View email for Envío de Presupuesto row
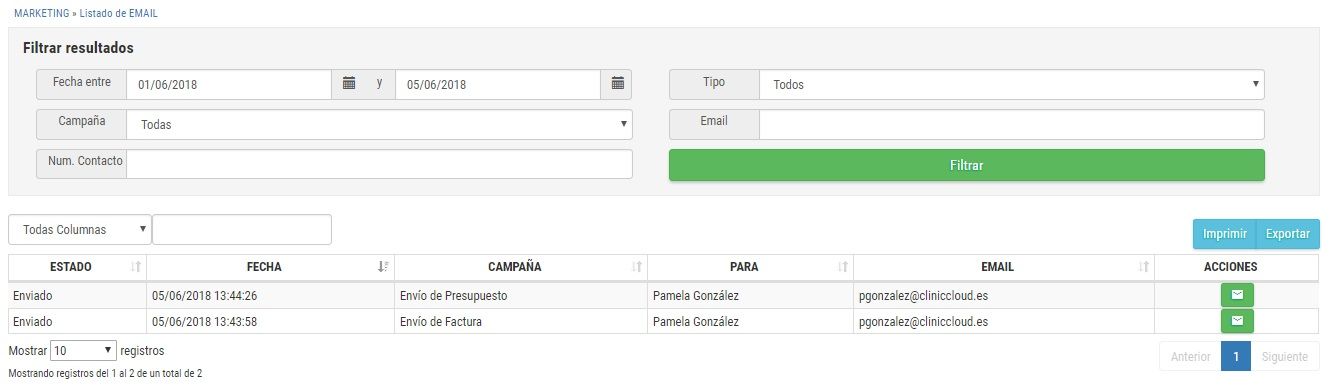This screenshot has height=390, width=1334. [1237, 295]
